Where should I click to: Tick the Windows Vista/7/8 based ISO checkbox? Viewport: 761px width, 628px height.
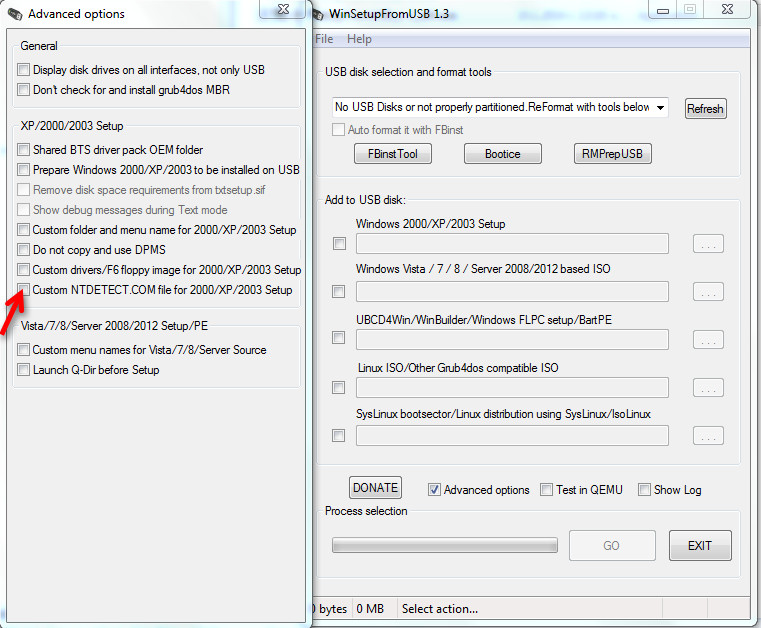339,292
